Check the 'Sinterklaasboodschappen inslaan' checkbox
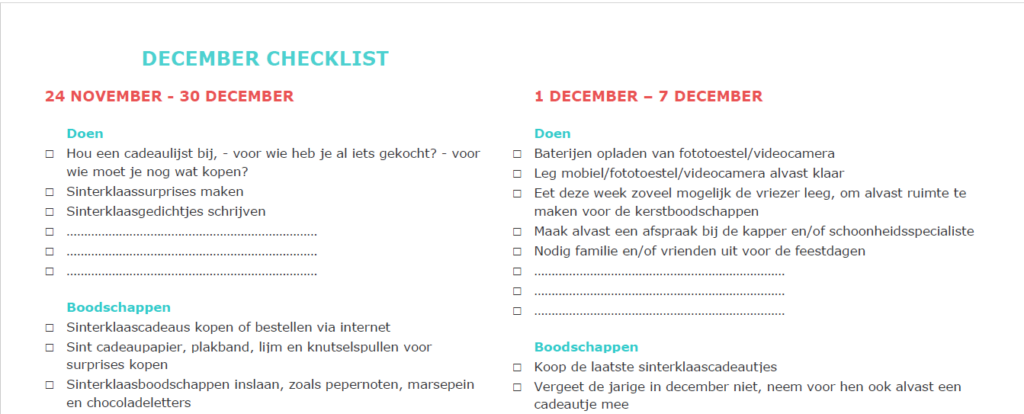 [49, 385]
